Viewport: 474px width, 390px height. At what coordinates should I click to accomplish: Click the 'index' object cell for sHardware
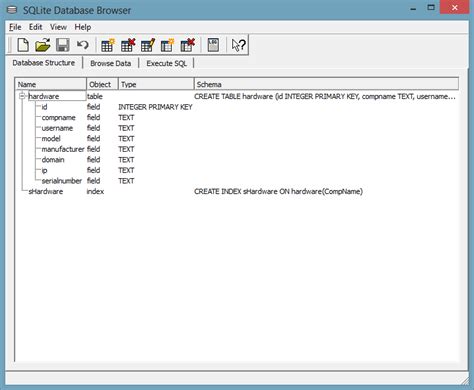point(95,191)
